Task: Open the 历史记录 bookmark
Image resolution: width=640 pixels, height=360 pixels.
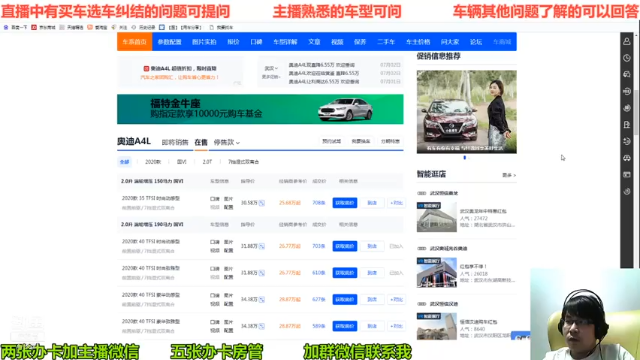Action: [x=144, y=27]
